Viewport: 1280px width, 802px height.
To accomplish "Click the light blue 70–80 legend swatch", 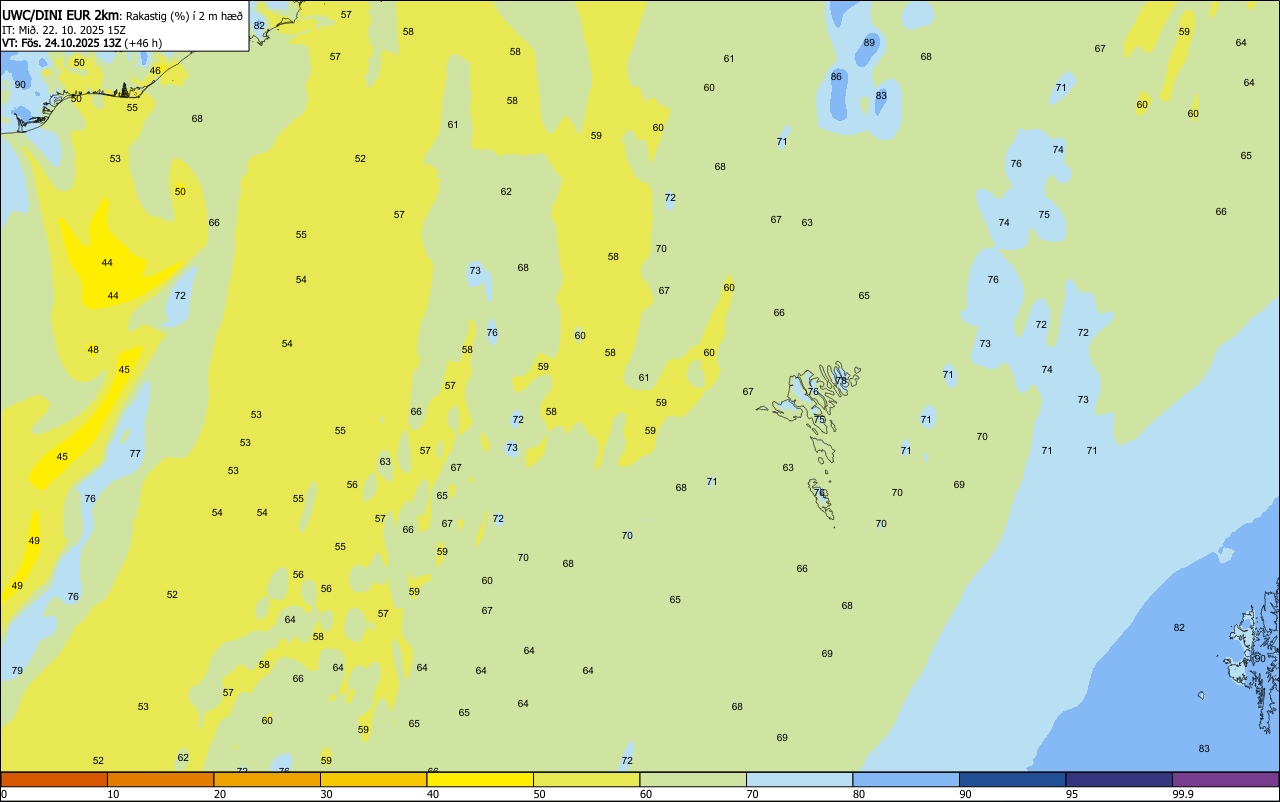I will tap(799, 779).
